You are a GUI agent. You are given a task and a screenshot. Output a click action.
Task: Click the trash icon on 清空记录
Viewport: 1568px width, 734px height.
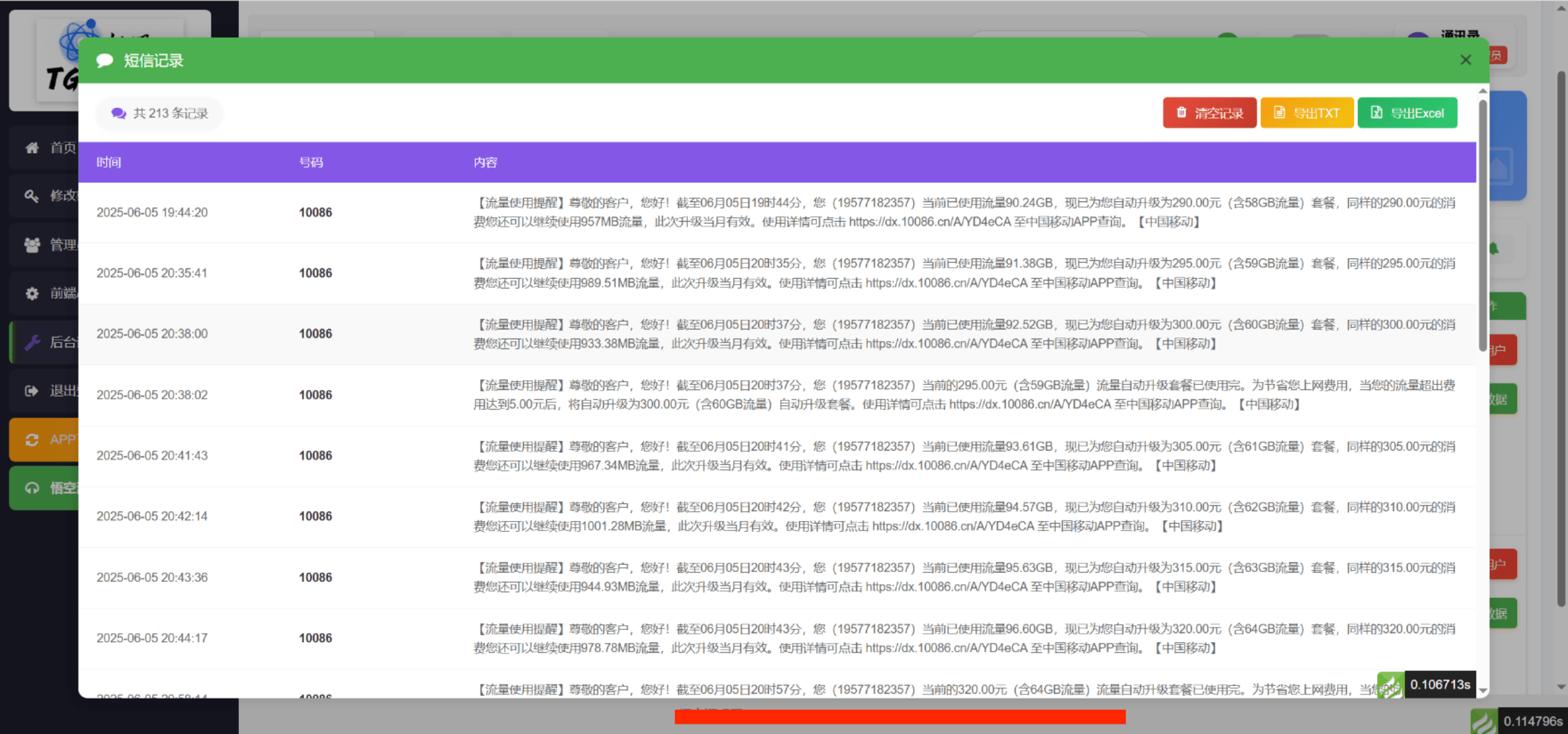click(x=1181, y=113)
